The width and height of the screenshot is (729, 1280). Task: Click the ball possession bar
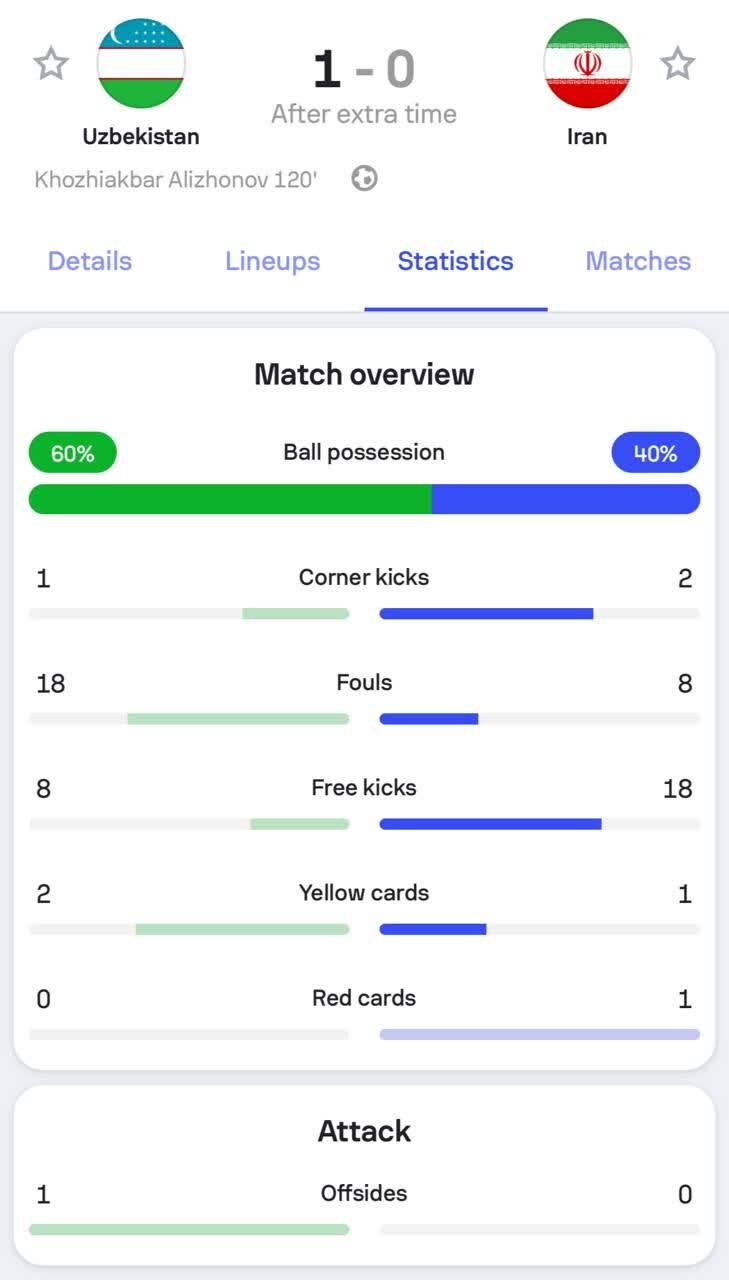[364, 499]
